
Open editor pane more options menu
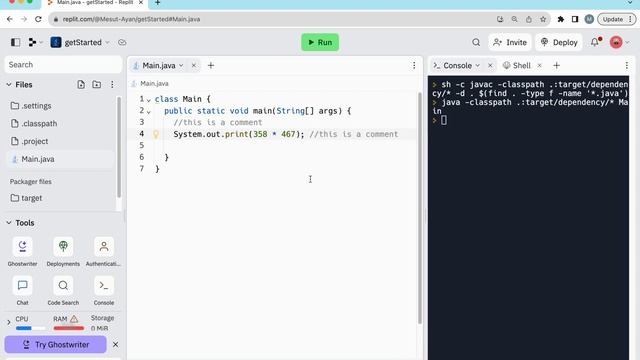tap(414, 65)
